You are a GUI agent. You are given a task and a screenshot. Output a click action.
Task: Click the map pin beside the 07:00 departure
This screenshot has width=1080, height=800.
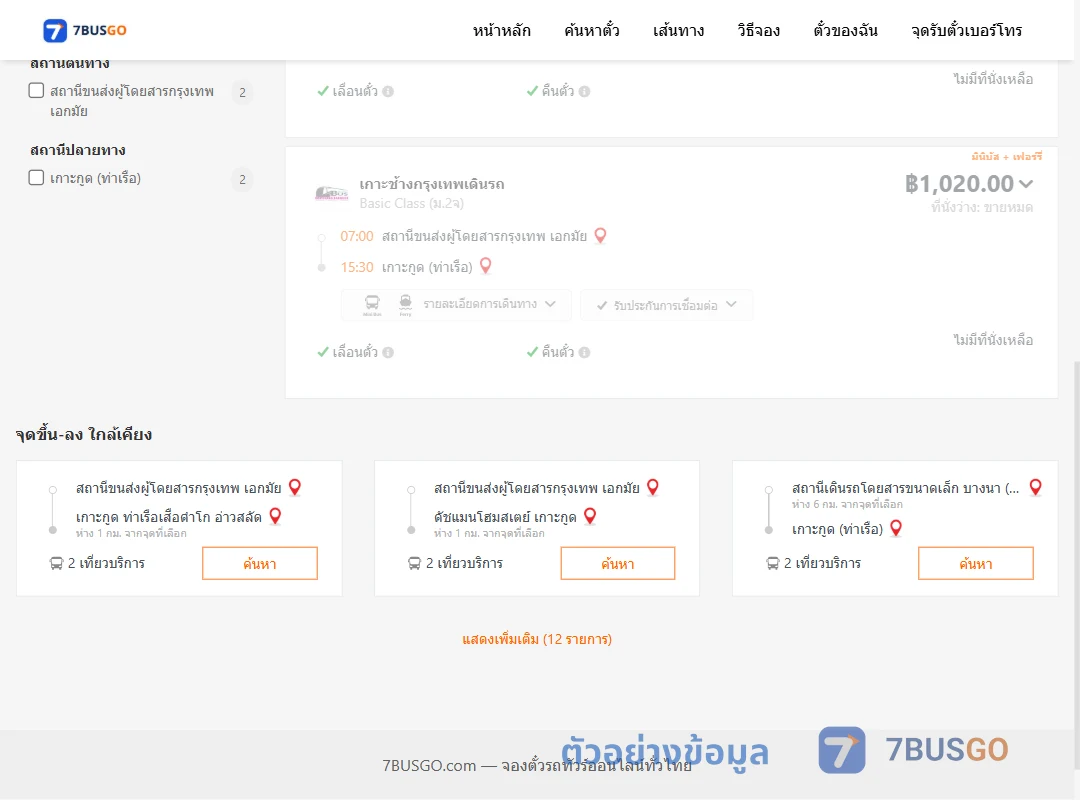tap(601, 236)
